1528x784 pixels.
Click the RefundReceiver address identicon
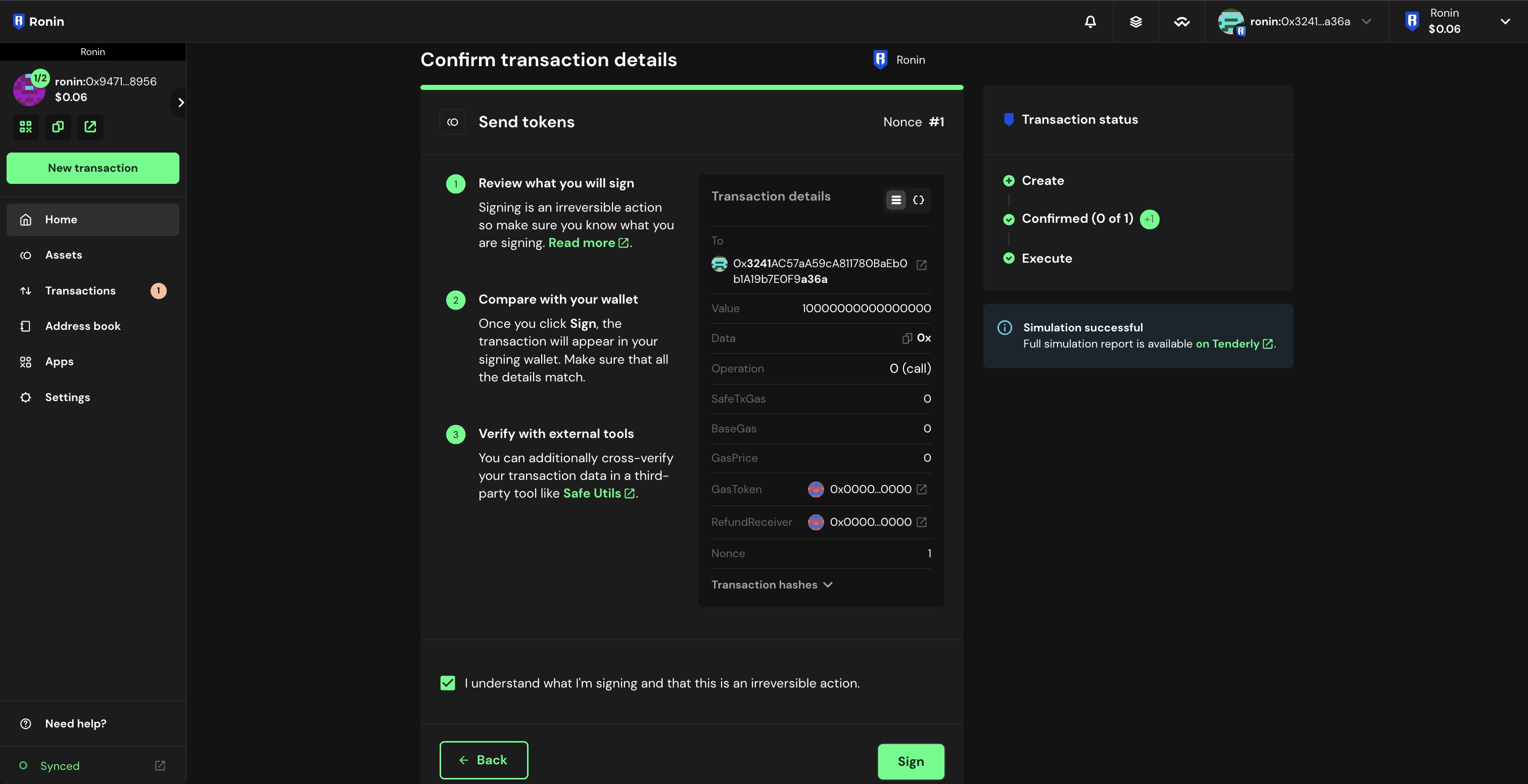816,522
